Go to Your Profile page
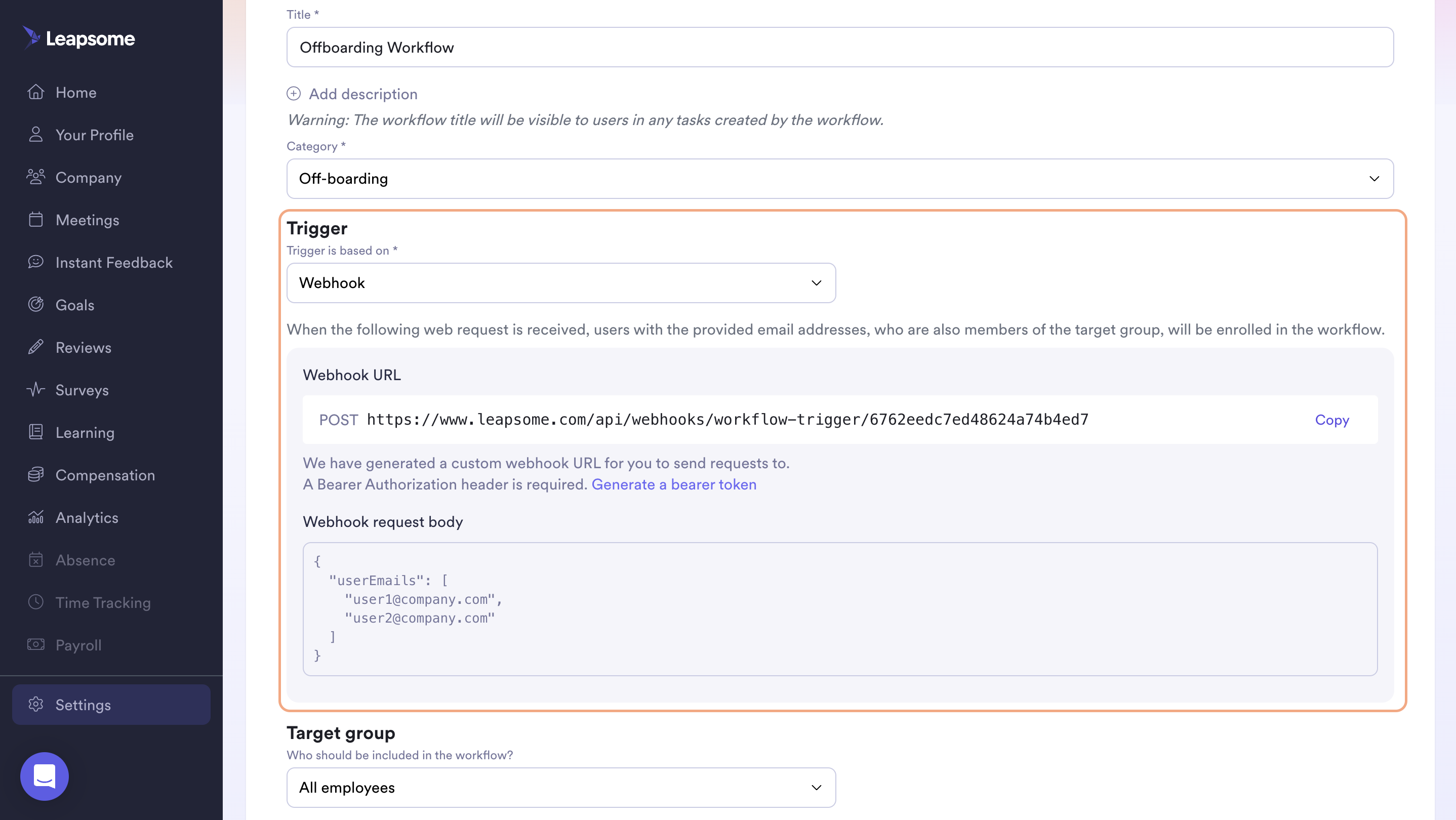The image size is (1456, 820). [94, 135]
